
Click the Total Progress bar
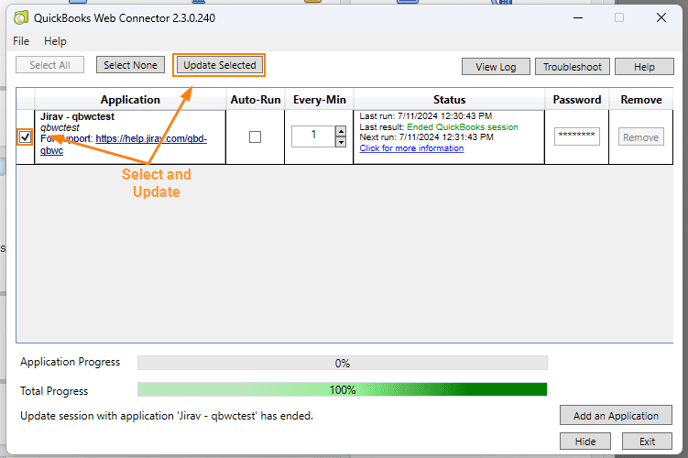[x=342, y=390]
